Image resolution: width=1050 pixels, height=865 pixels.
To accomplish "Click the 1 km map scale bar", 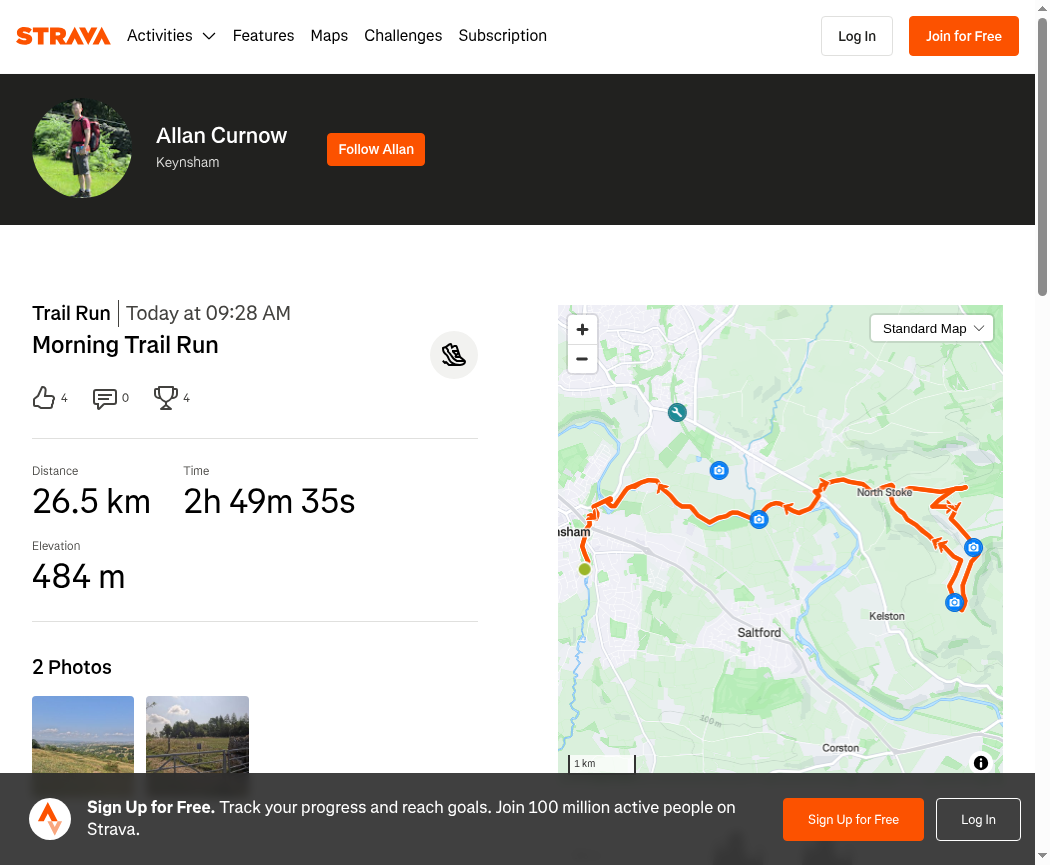I will click(x=602, y=763).
